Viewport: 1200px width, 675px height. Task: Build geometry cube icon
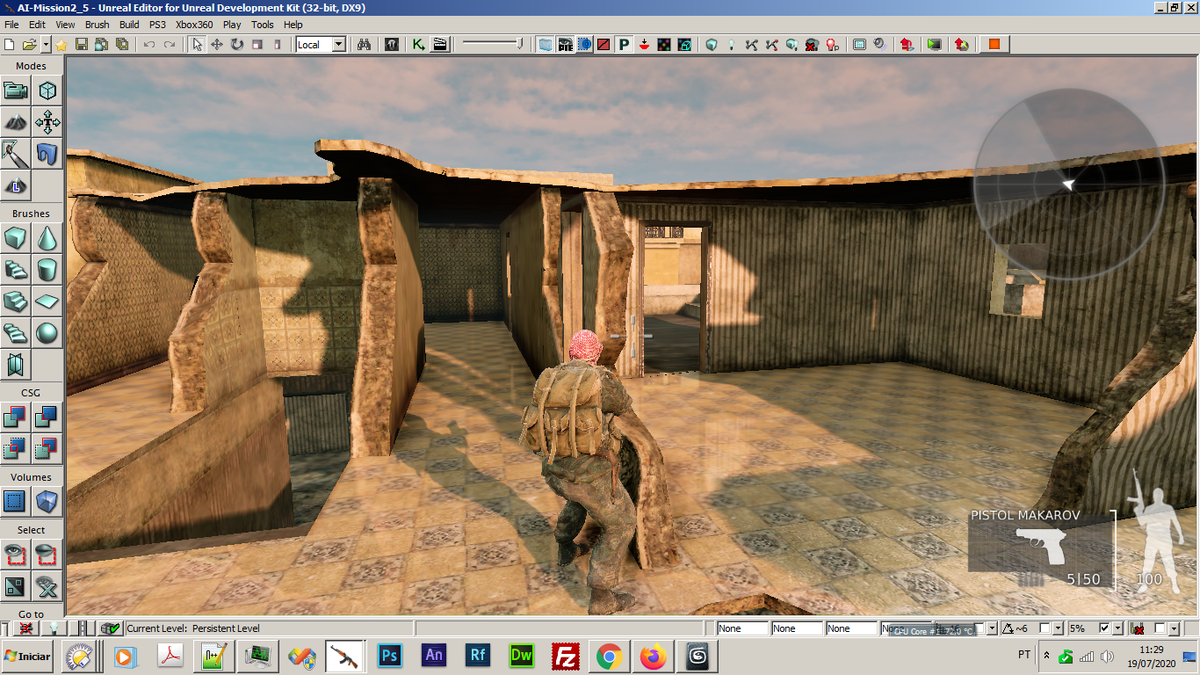711,44
